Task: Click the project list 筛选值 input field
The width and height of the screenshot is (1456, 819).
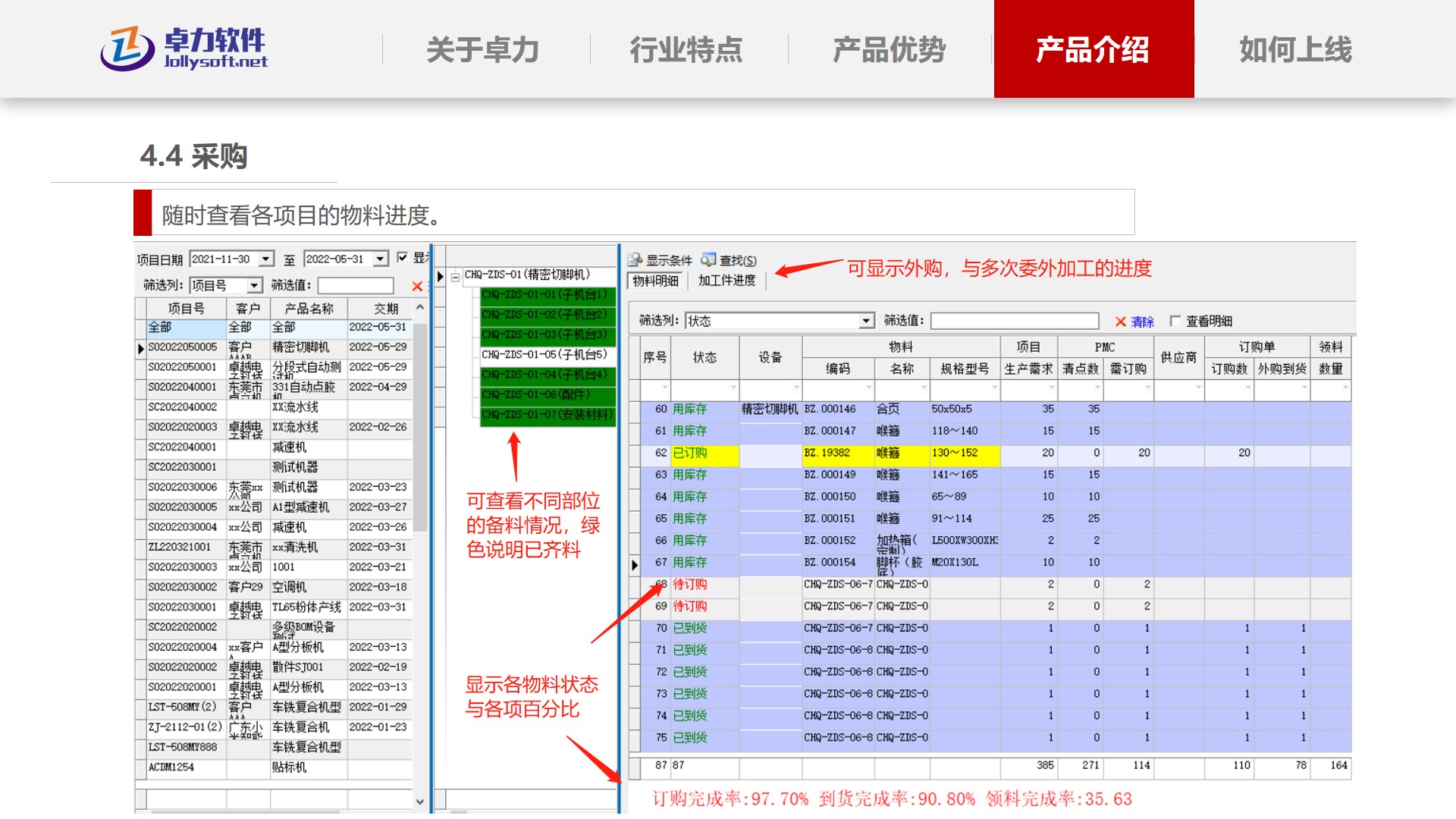Action: [x=356, y=286]
